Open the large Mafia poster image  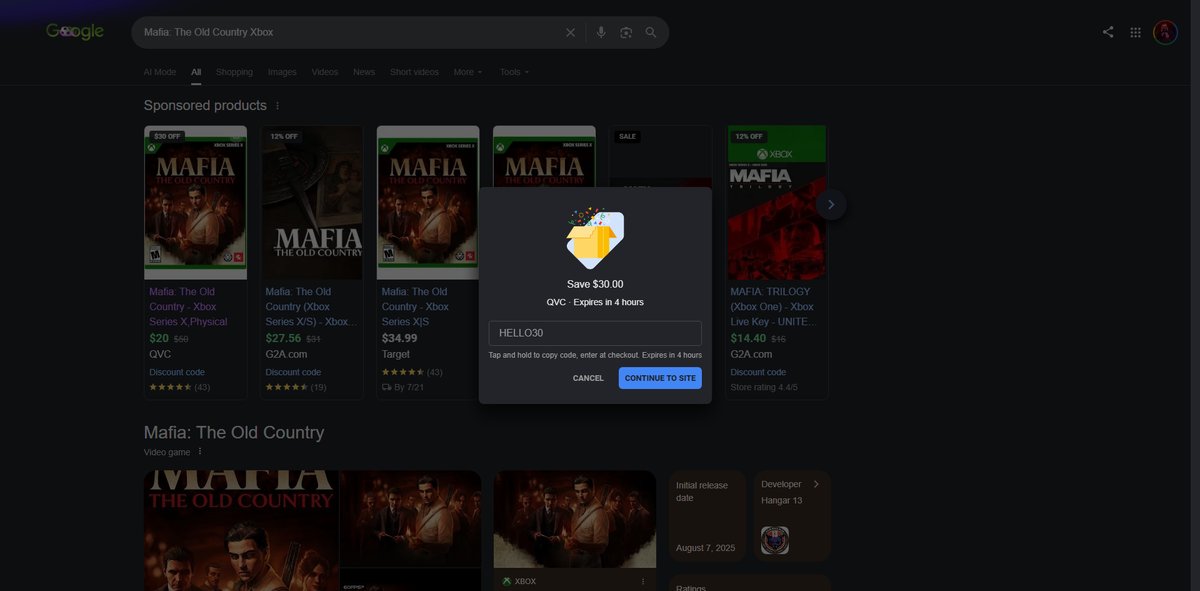click(242, 530)
